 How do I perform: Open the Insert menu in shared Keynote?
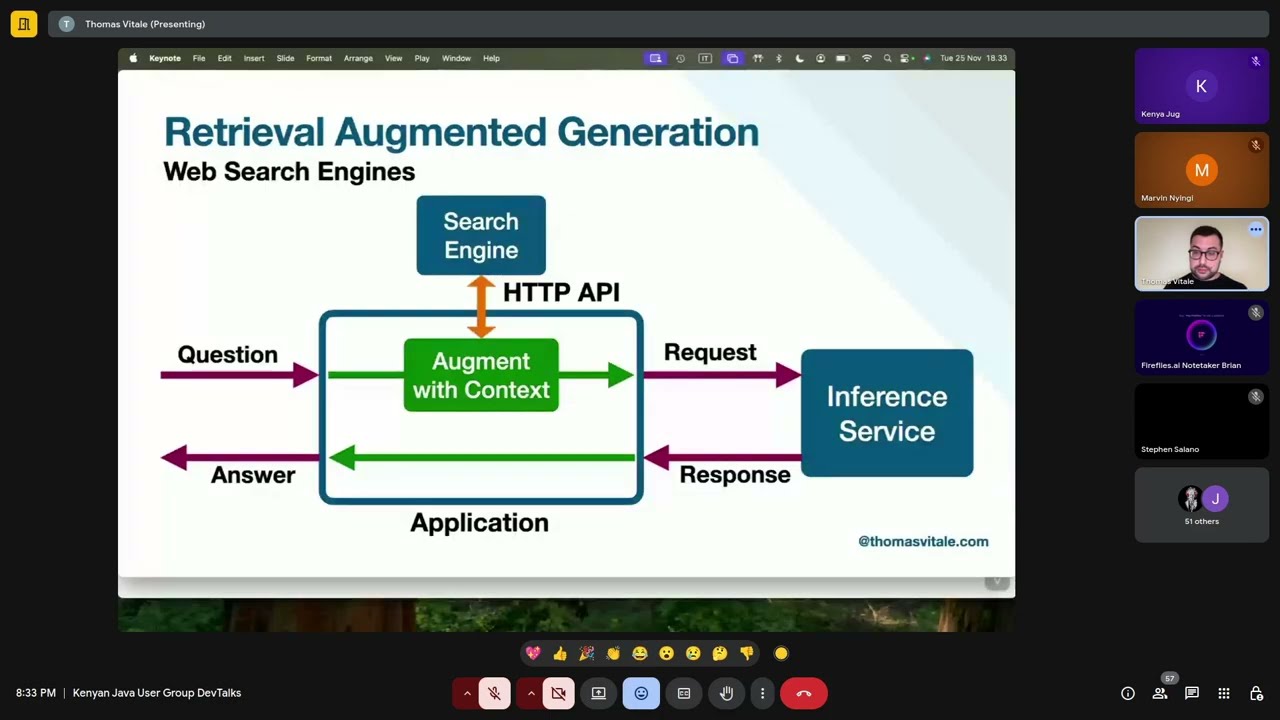[x=254, y=58]
